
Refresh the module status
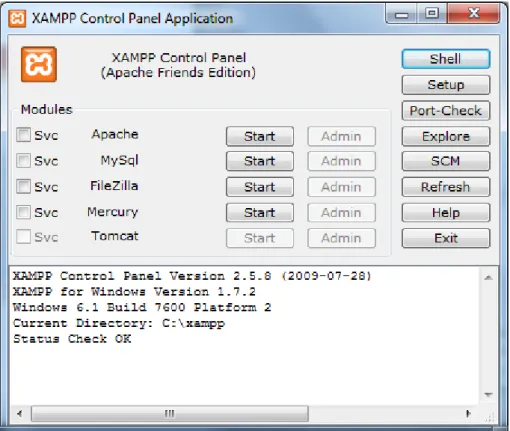[x=446, y=187]
